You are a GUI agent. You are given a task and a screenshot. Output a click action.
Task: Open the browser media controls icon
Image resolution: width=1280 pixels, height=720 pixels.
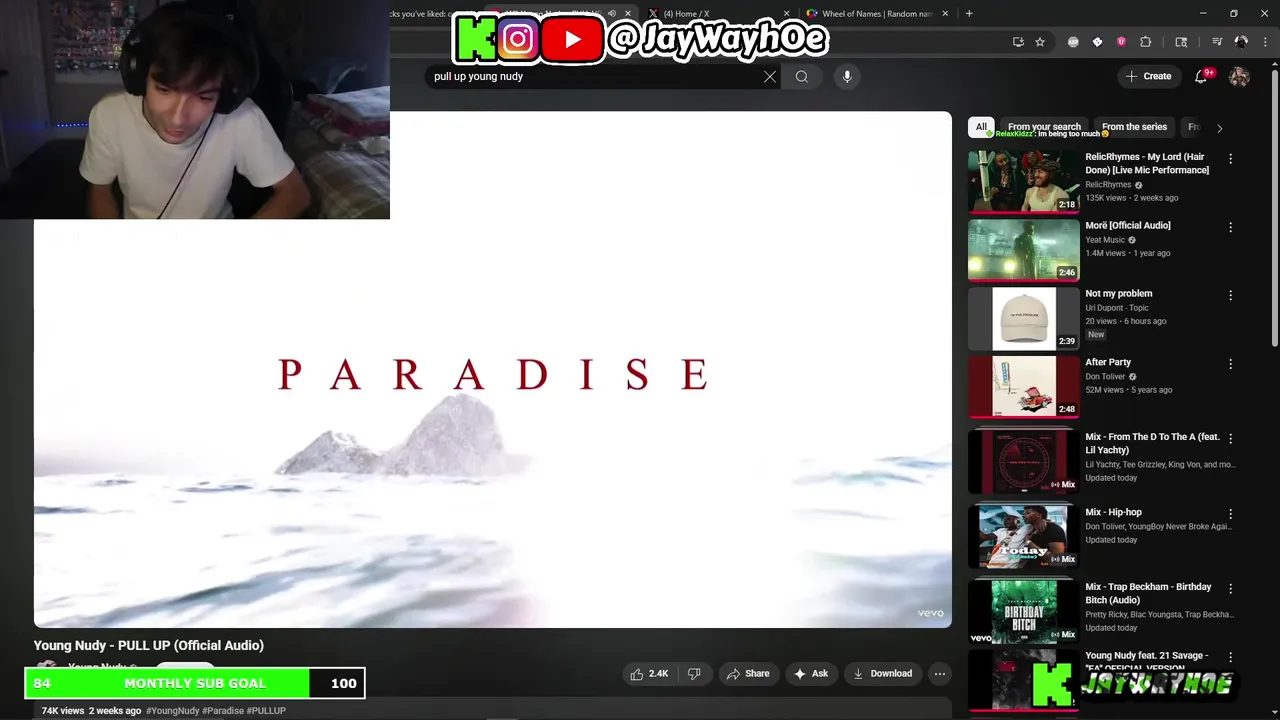pos(1217,42)
